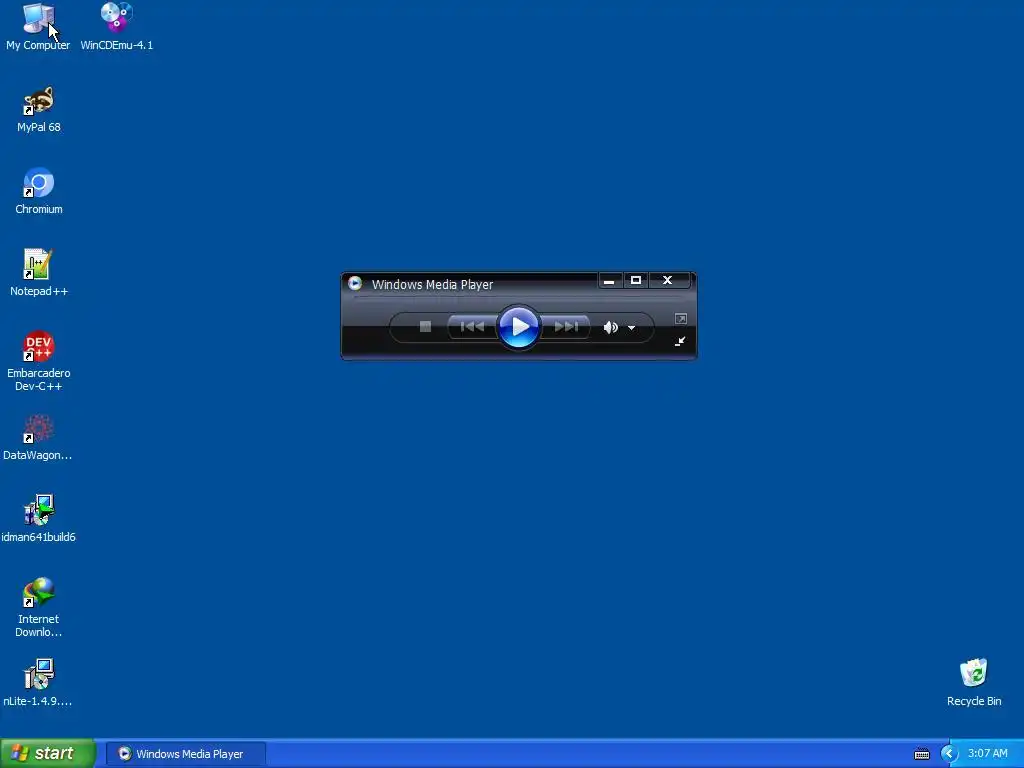Click the keyboard icon in the system tray
The image size is (1024, 768).
click(x=921, y=754)
